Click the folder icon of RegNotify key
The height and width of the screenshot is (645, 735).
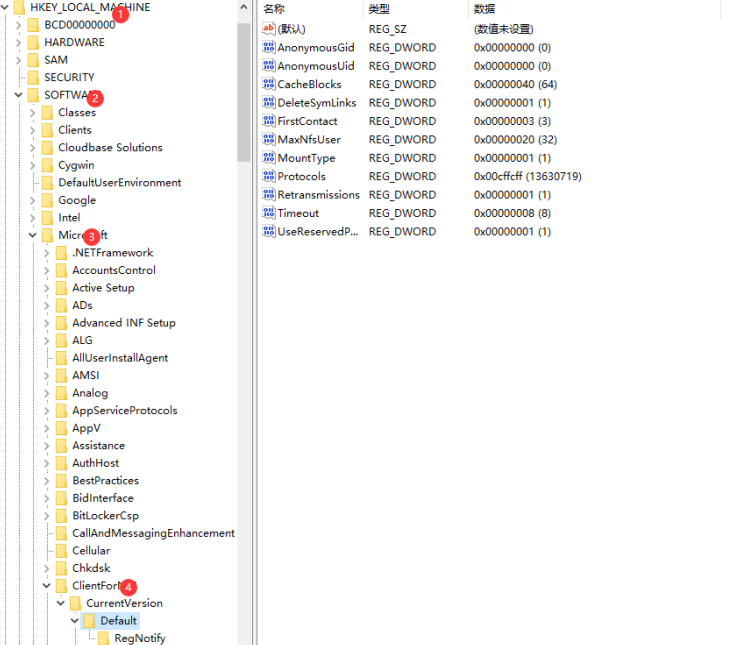point(104,638)
